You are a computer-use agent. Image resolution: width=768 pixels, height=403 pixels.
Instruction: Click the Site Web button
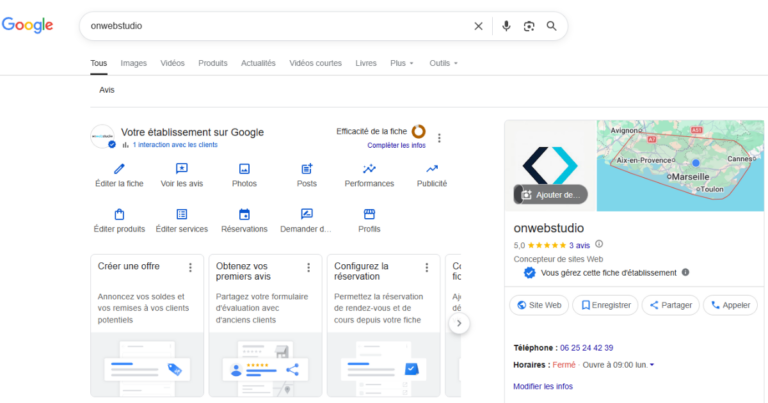539,305
